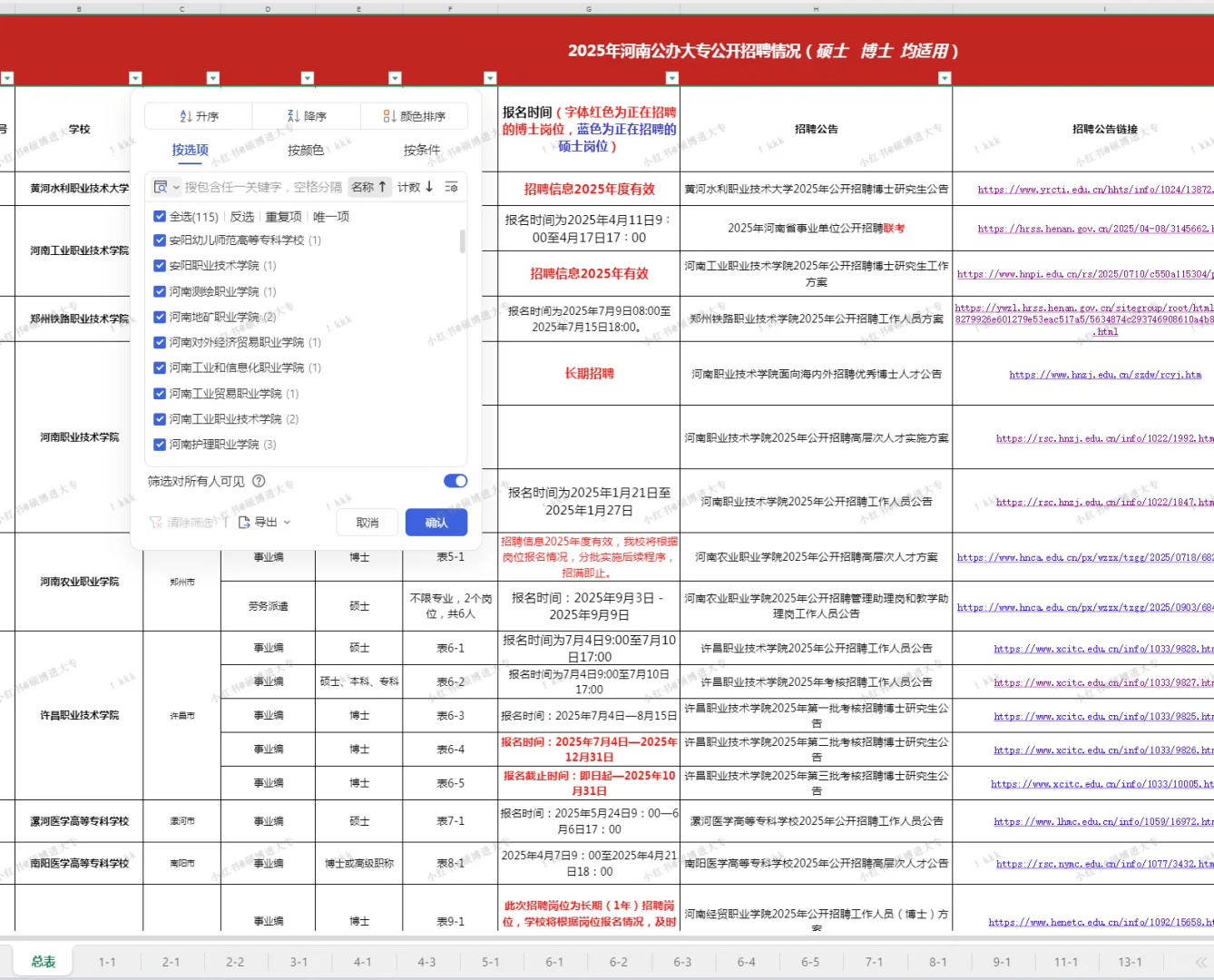Uncheck 河南测绘职业学院

(160, 291)
